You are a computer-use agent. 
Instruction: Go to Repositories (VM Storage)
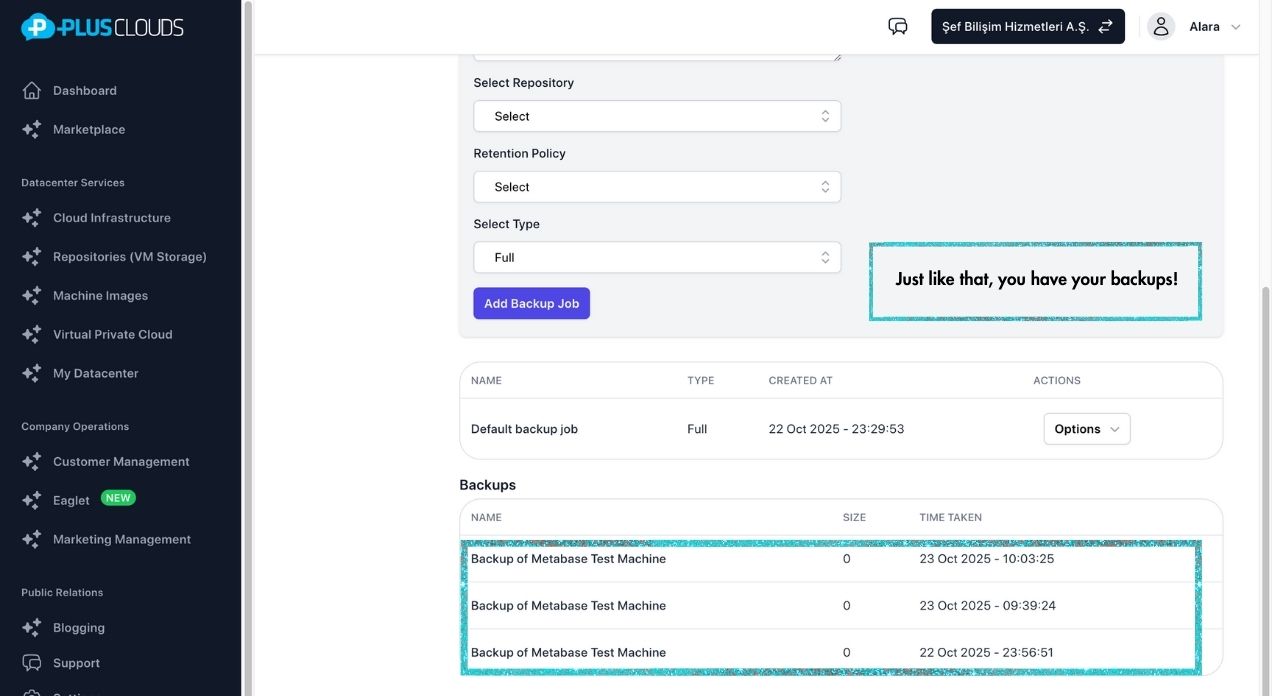tap(129, 257)
